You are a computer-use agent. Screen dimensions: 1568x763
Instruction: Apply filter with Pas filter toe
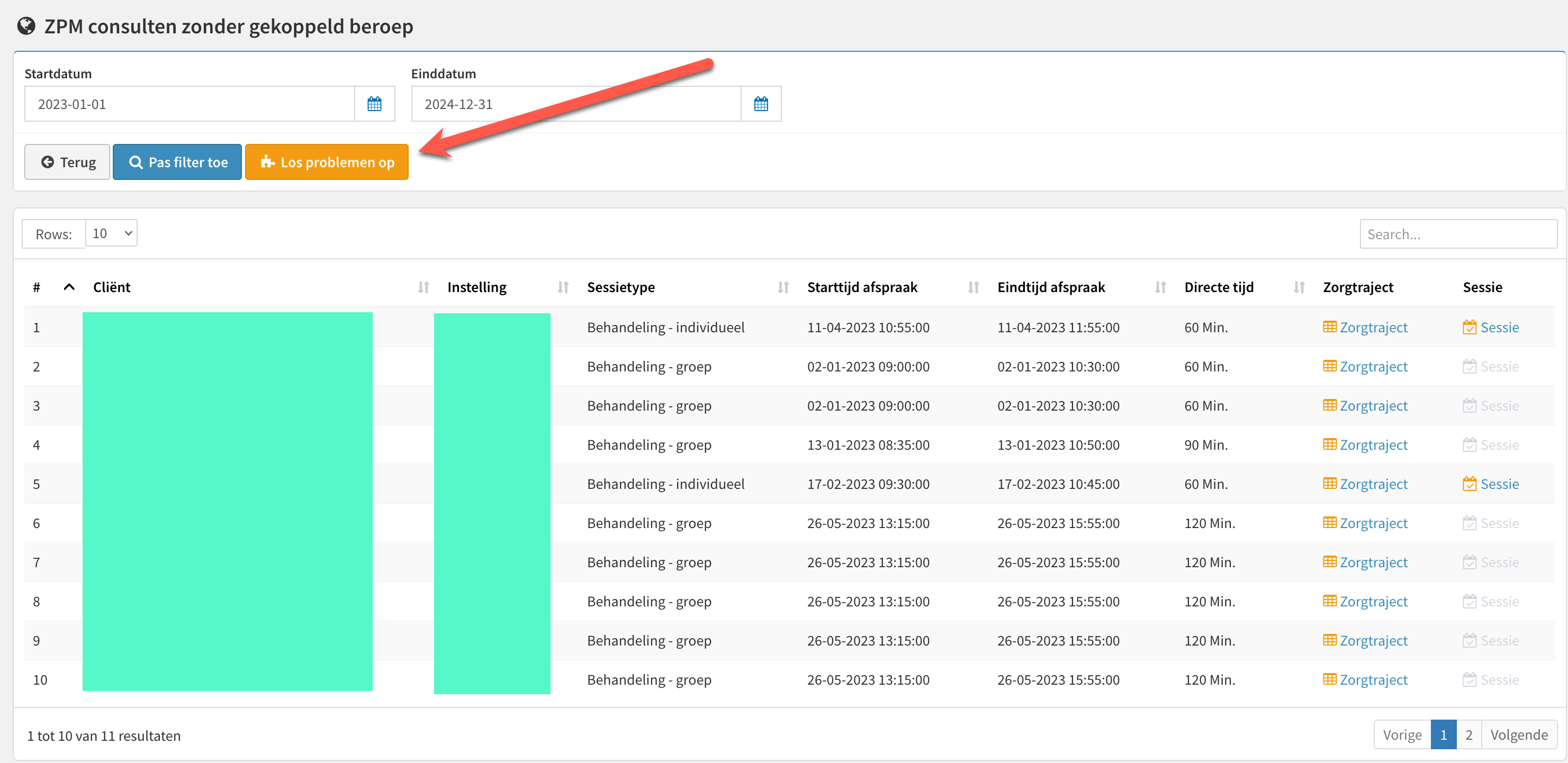(x=177, y=162)
